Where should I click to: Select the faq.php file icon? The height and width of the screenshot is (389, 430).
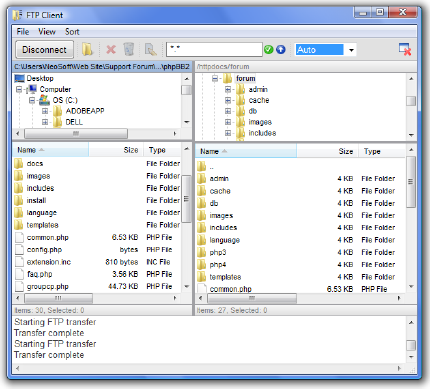pyautogui.click(x=20, y=274)
